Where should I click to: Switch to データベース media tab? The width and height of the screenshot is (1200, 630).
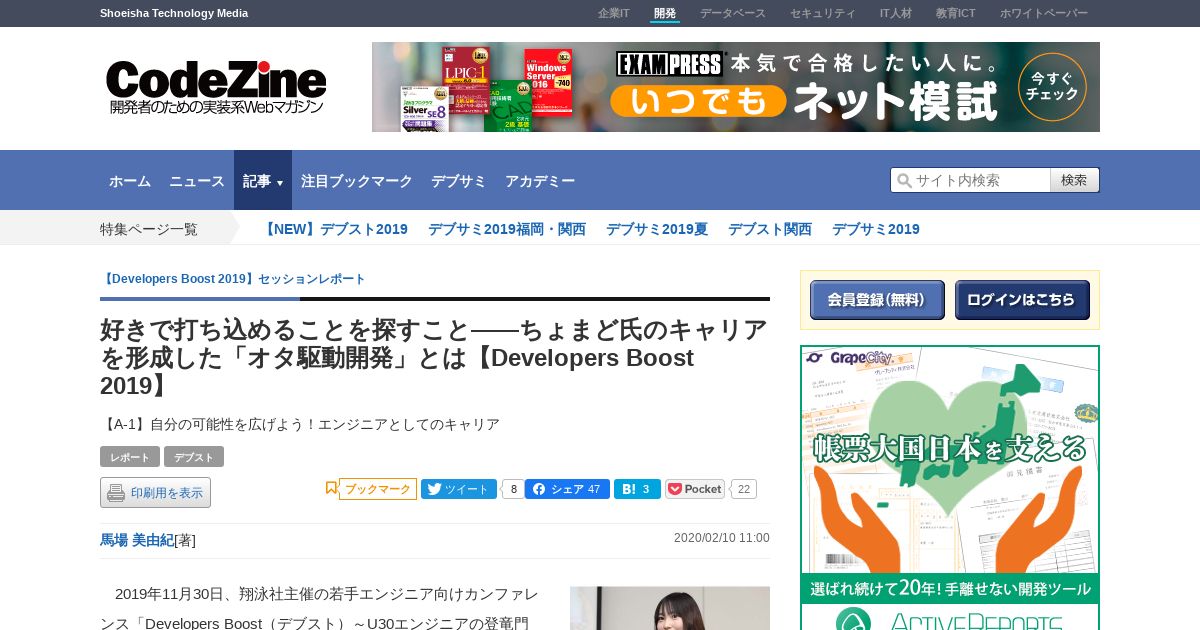coord(733,13)
